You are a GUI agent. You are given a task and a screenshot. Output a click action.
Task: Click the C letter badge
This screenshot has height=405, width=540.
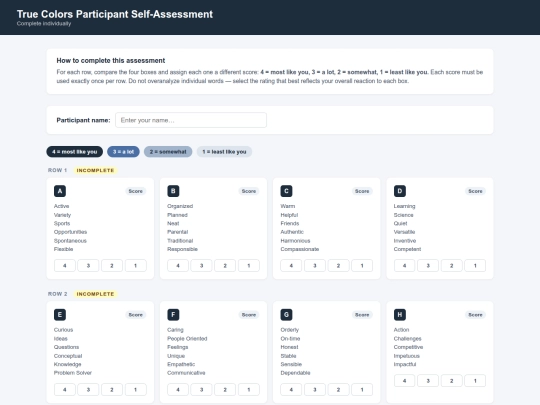(x=287, y=191)
